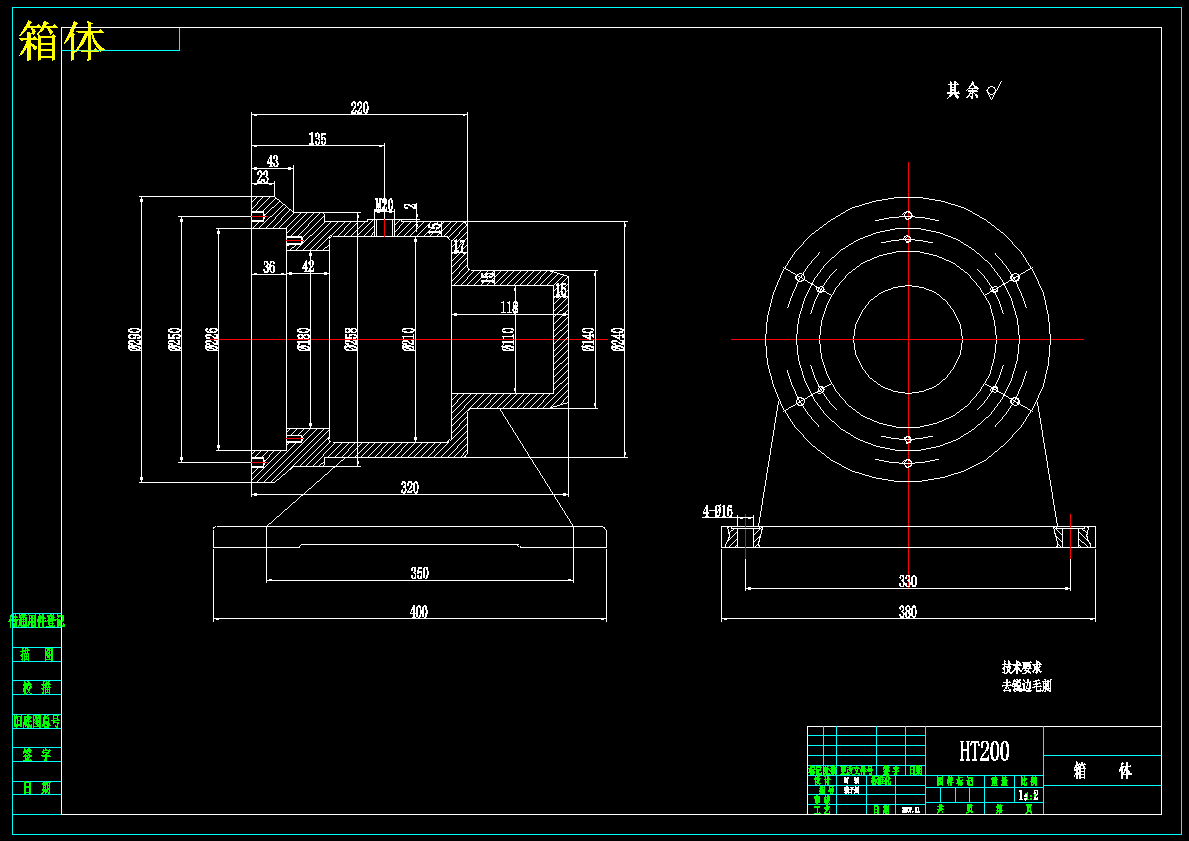Select white 箱体 name in title block
The height and width of the screenshot is (841, 1189).
1103,771
